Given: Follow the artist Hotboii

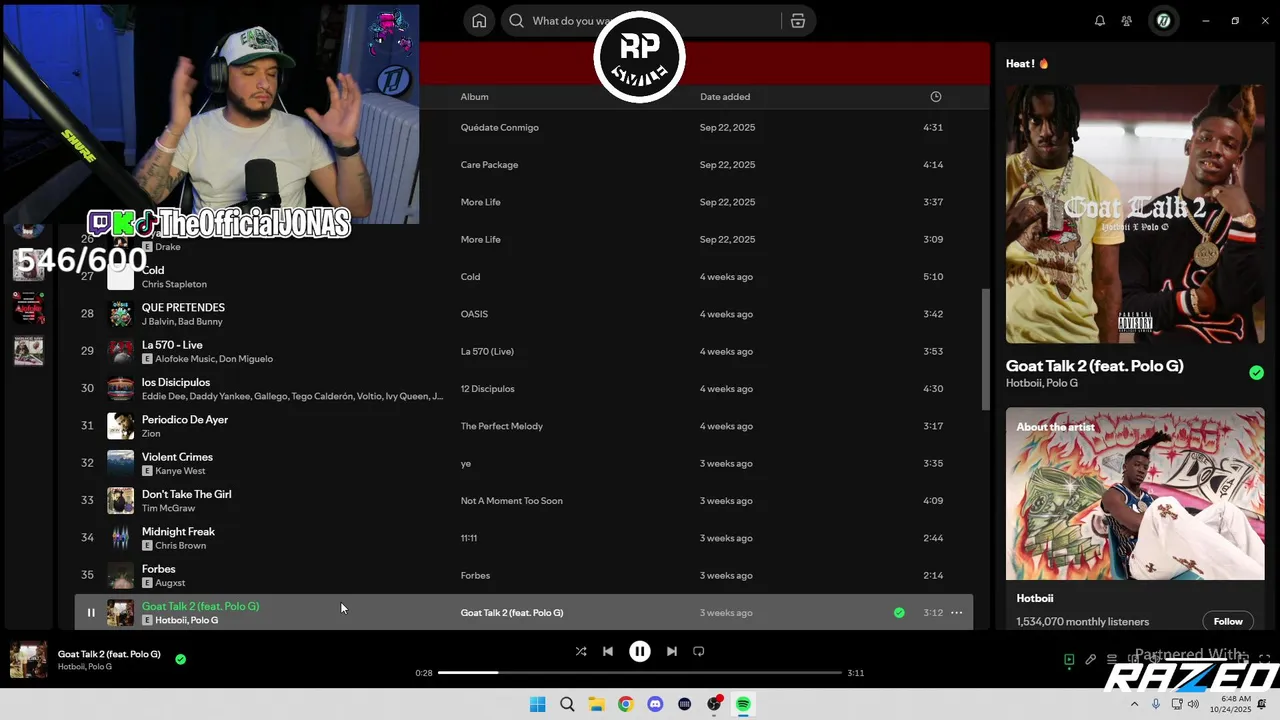Looking at the screenshot, I should coord(1228,621).
